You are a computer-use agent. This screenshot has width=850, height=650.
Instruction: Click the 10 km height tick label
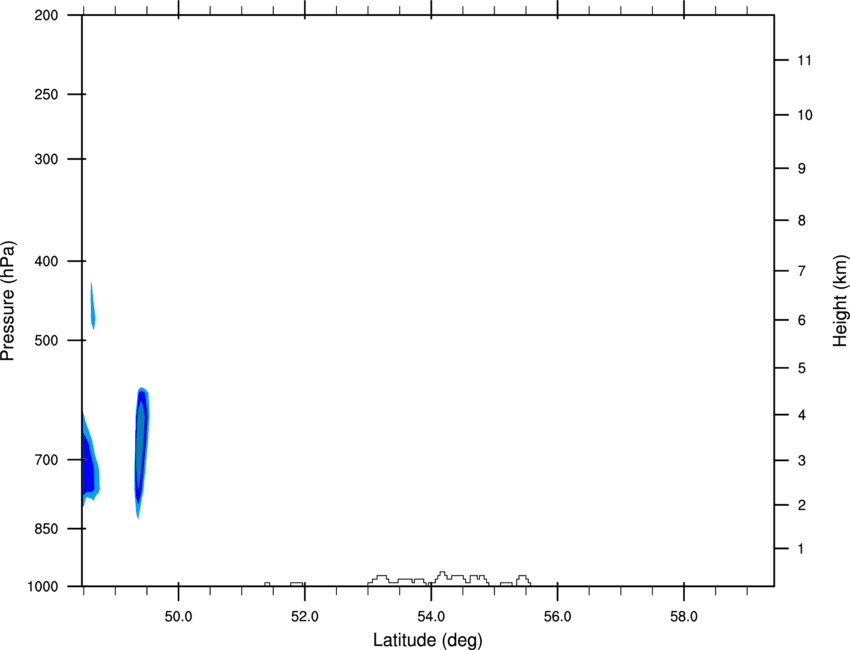click(x=805, y=115)
